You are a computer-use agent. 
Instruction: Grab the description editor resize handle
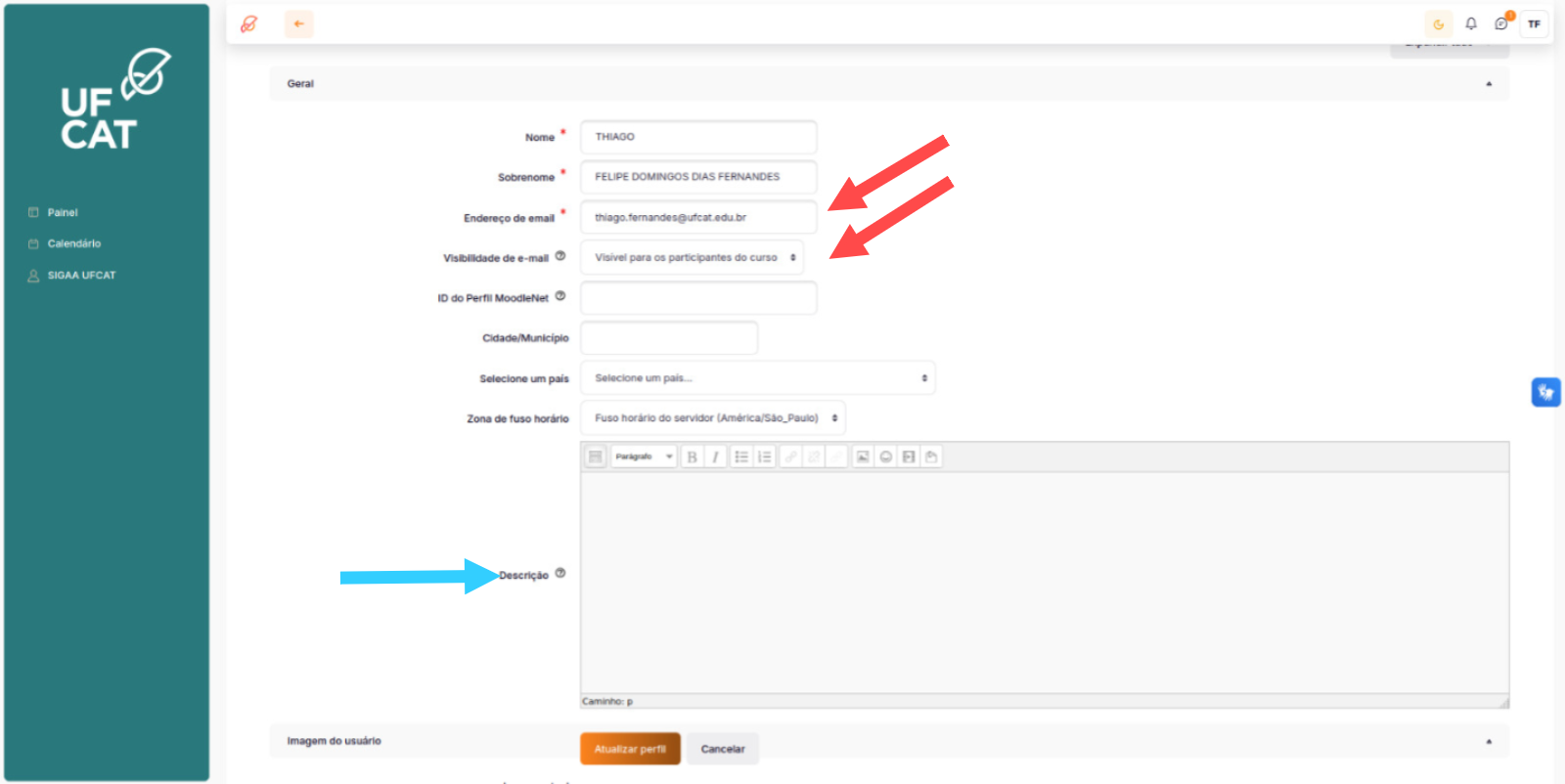pos(1503,702)
